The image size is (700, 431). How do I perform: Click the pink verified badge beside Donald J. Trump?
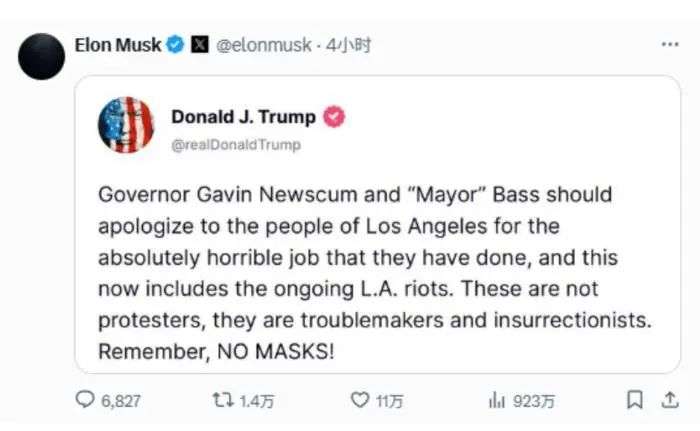click(334, 117)
